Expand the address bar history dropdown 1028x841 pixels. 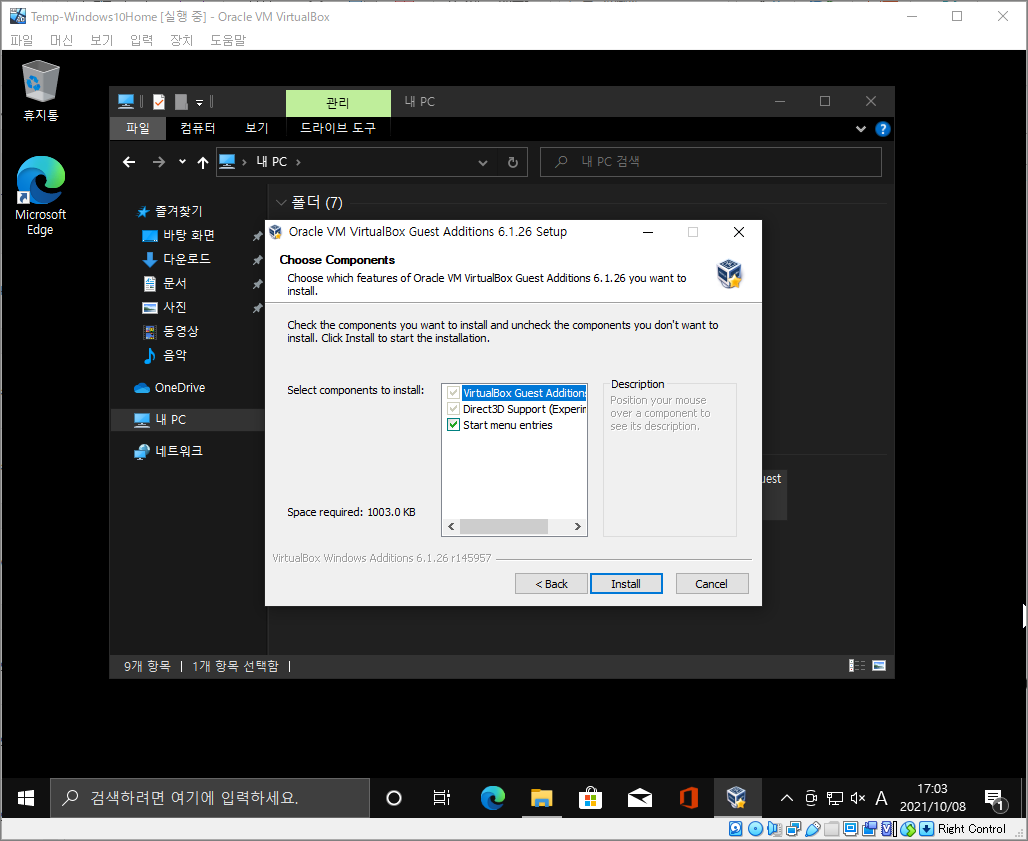pyautogui.click(x=483, y=163)
